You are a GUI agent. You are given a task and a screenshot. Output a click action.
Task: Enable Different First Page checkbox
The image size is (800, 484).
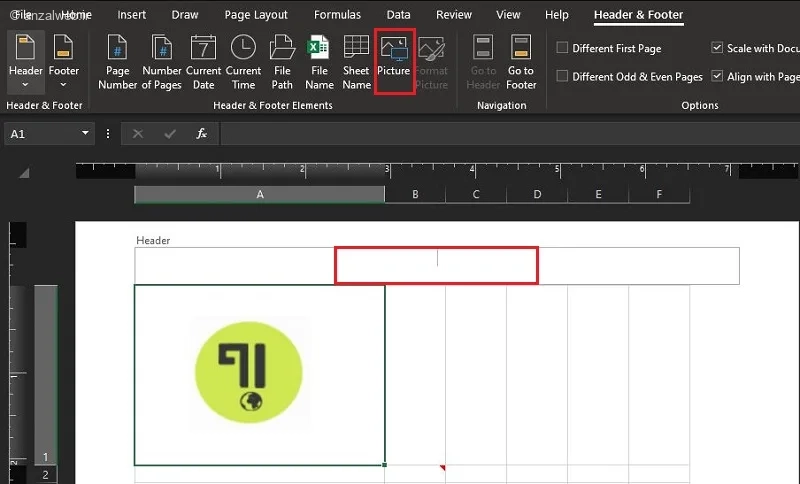[x=563, y=48]
